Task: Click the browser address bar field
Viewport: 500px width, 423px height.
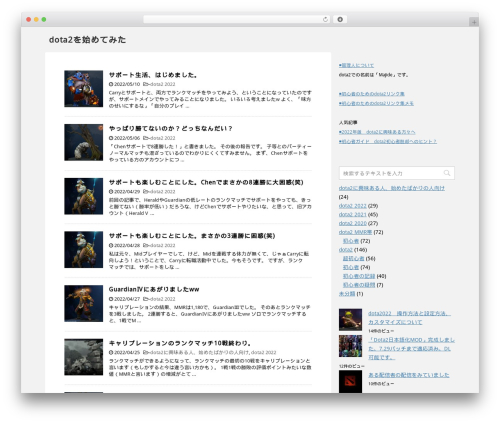Action: (237, 19)
